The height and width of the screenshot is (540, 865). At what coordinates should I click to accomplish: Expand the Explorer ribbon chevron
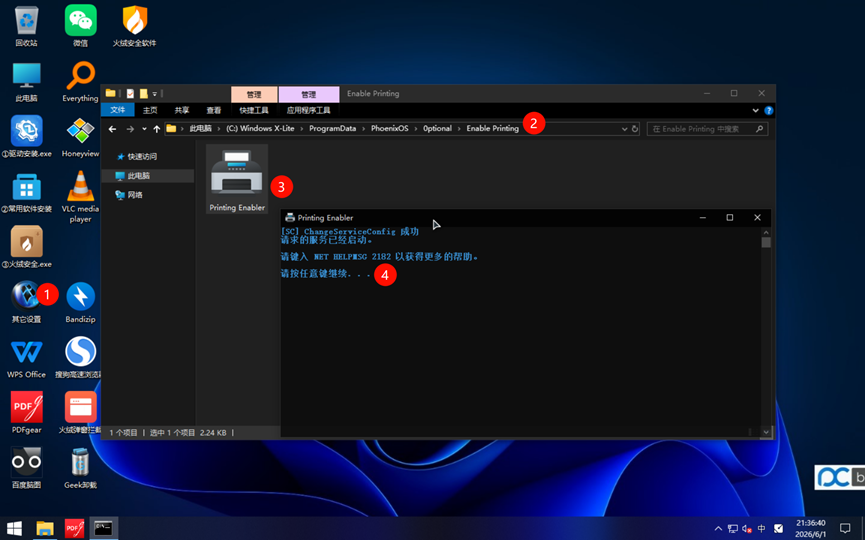click(x=755, y=110)
